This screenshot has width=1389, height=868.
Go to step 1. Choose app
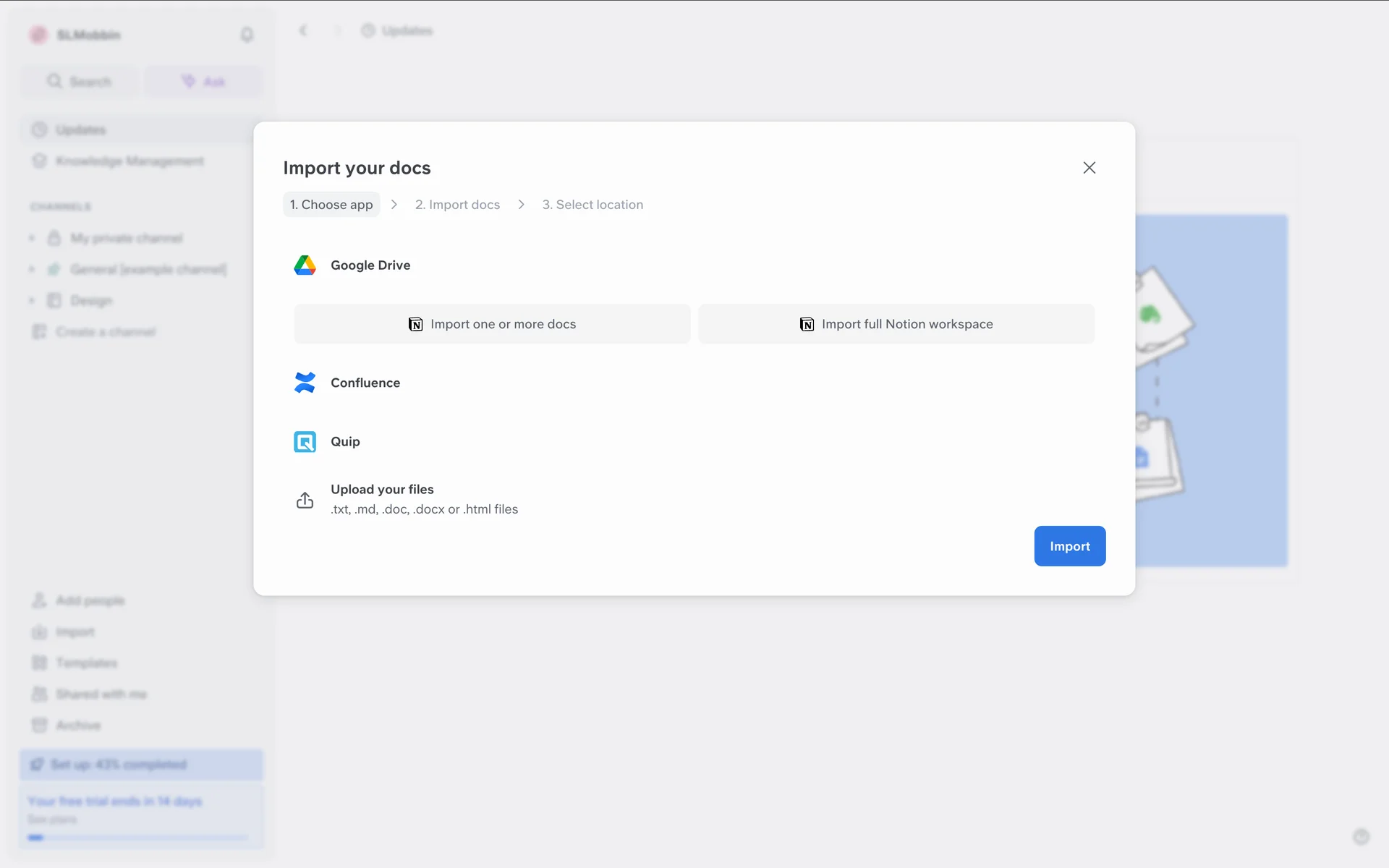pos(331,205)
